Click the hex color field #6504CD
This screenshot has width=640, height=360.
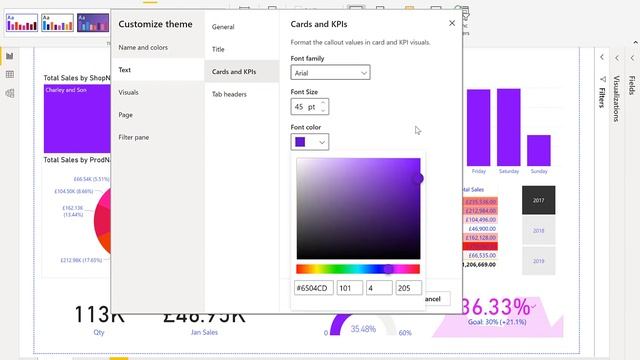[x=313, y=288]
